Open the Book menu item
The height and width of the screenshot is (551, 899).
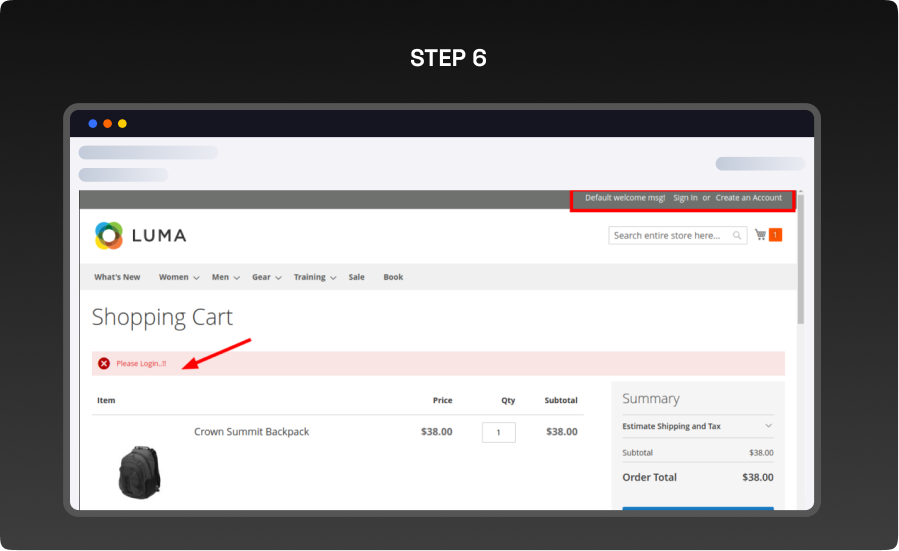393,277
